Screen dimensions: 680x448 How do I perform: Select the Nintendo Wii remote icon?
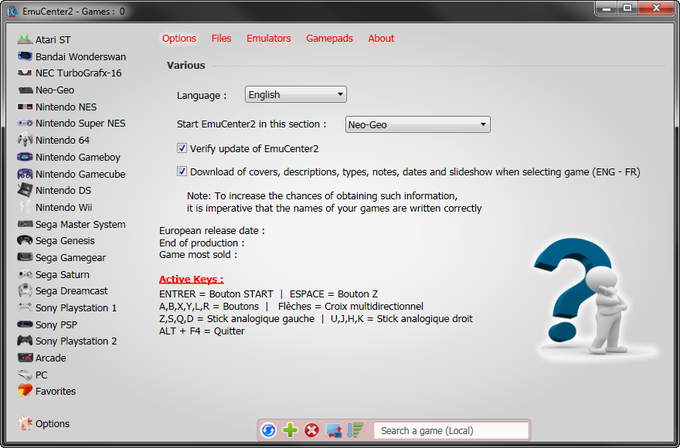pos(25,207)
